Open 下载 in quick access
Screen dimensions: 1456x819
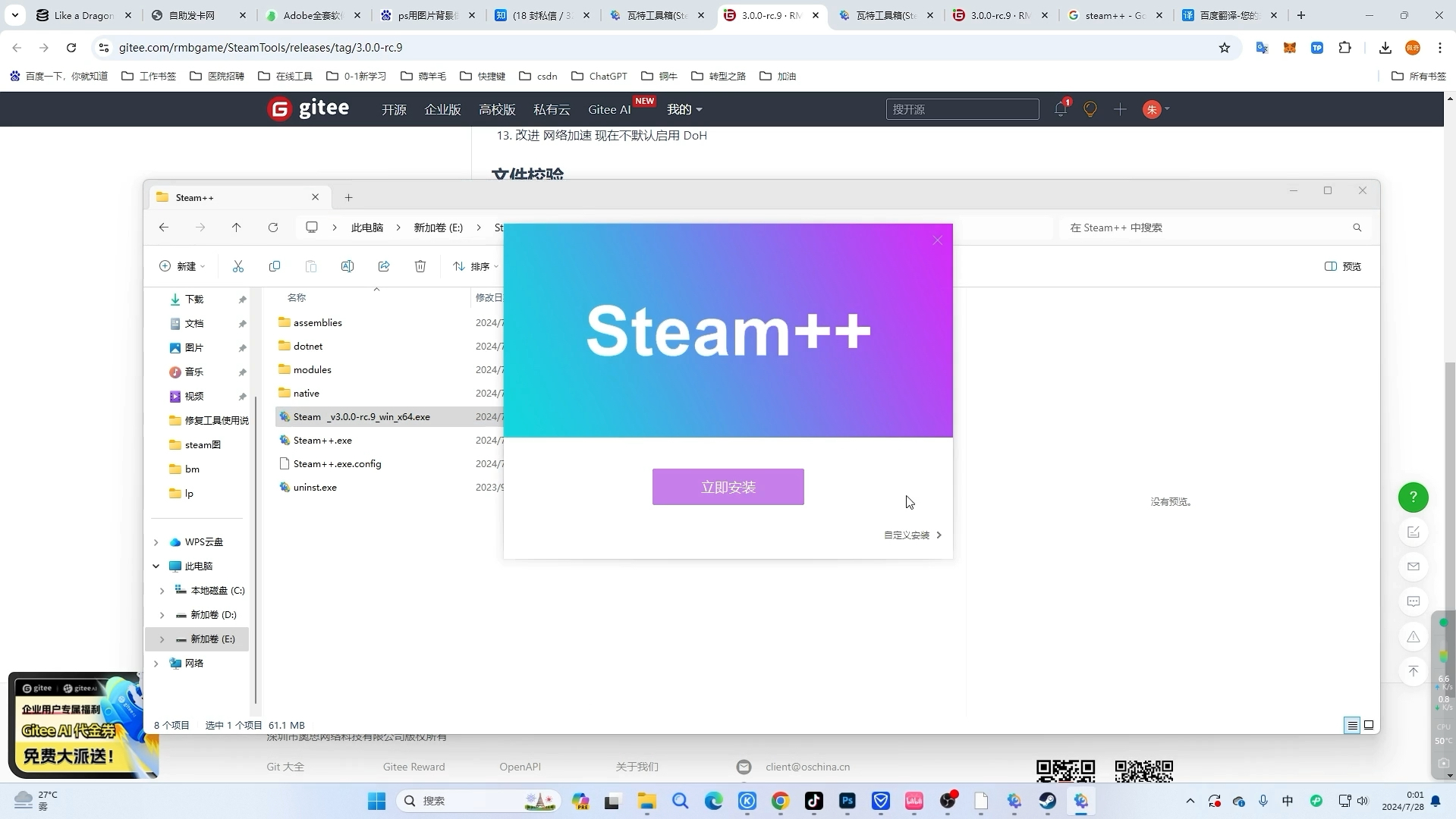194,299
